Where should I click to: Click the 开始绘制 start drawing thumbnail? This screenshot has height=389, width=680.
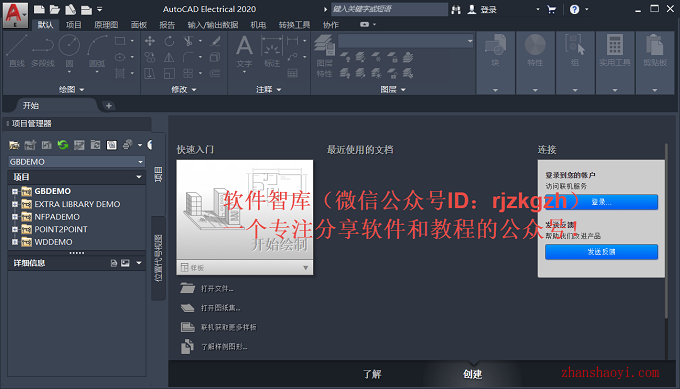coord(245,211)
